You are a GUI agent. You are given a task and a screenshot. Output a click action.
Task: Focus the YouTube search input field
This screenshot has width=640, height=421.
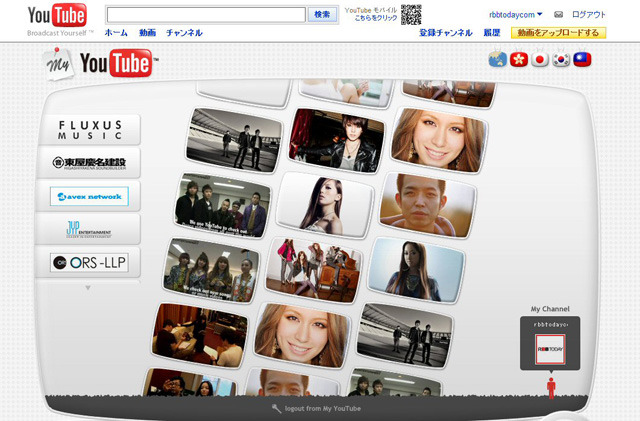(206, 15)
